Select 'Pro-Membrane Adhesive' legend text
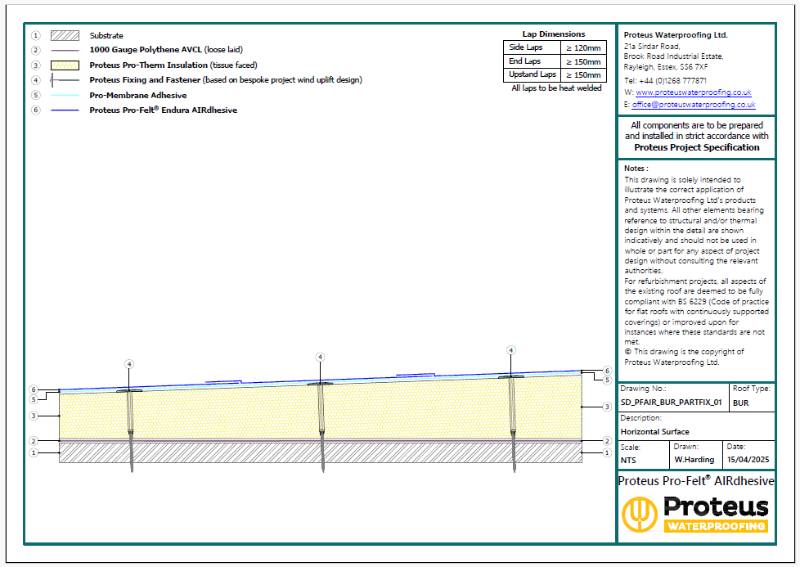The height and width of the screenshot is (567, 800). (138, 95)
